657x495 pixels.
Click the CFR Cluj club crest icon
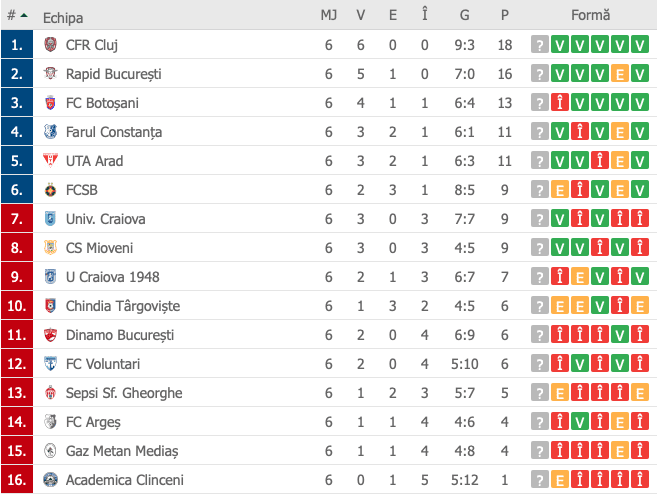click(x=51, y=45)
